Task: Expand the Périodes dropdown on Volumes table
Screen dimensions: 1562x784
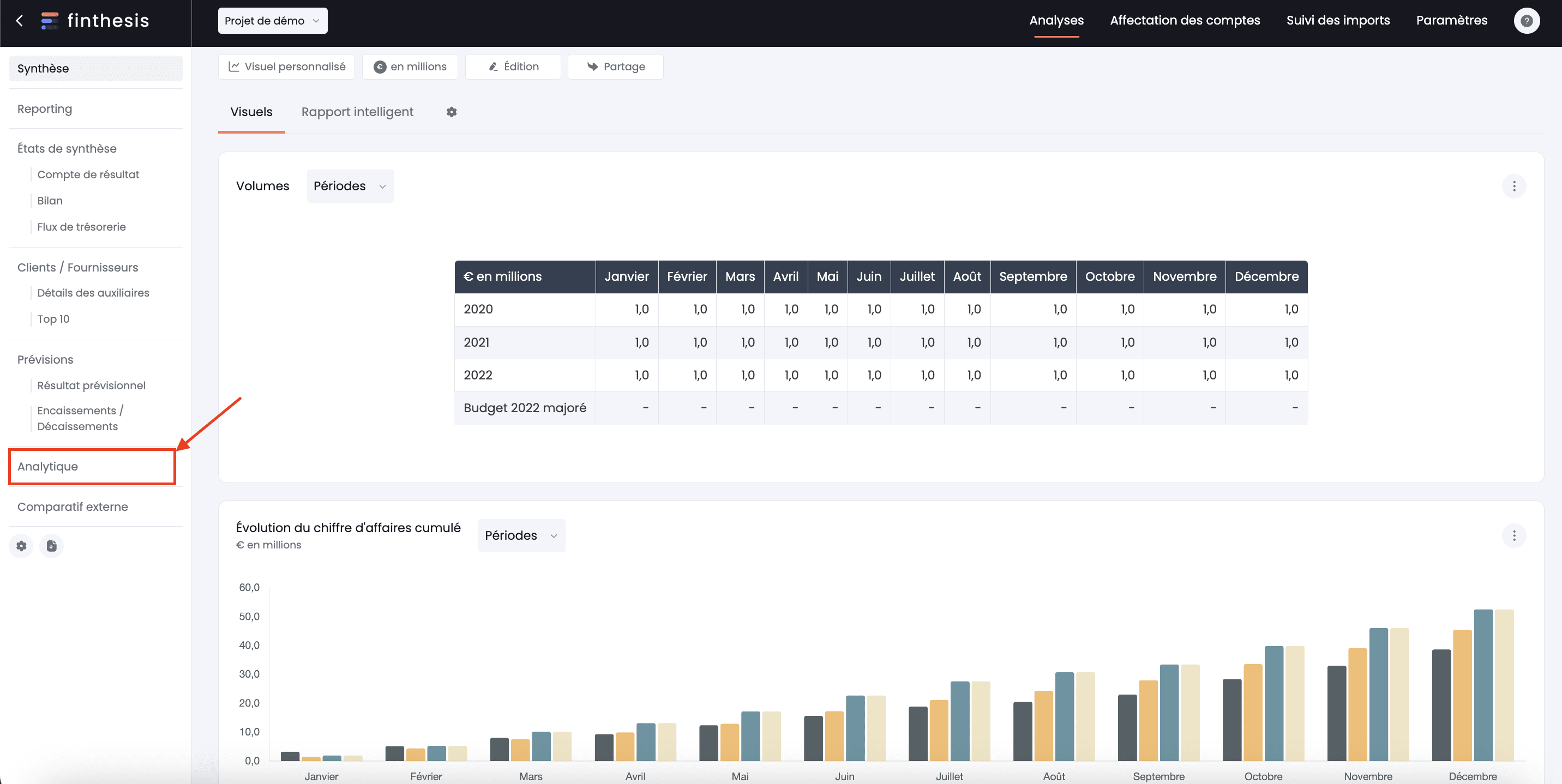Action: tap(350, 185)
